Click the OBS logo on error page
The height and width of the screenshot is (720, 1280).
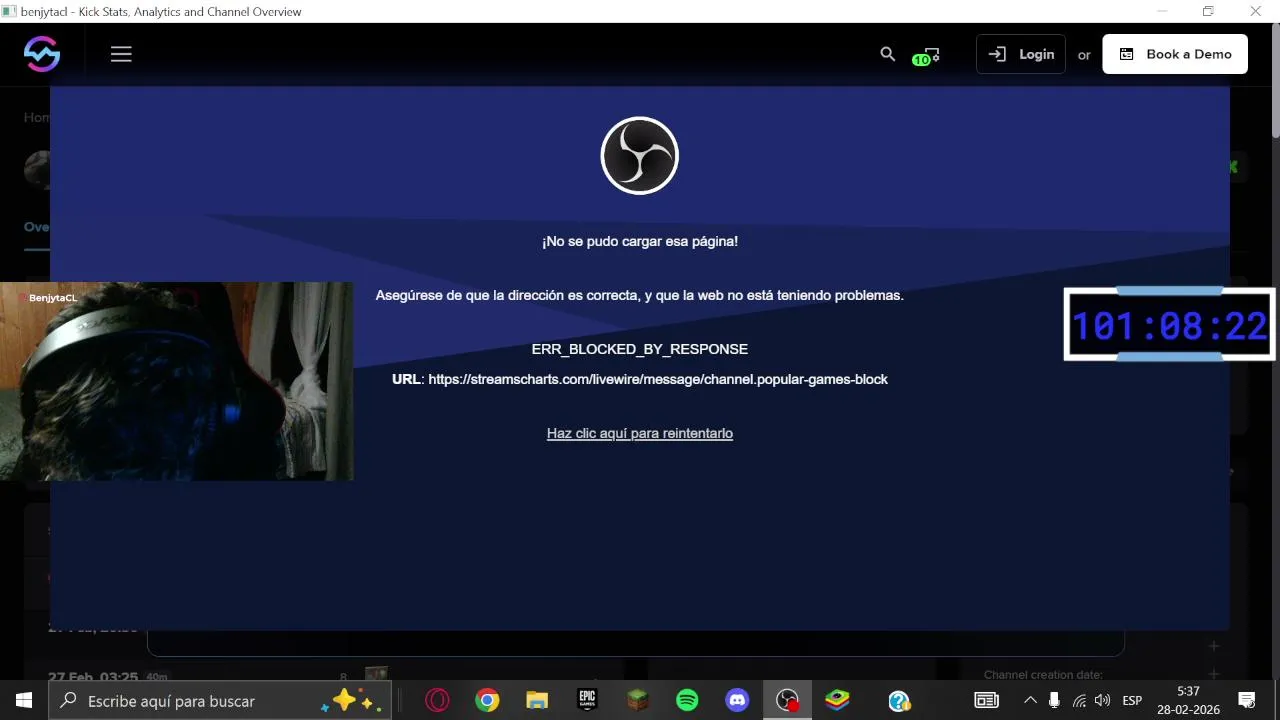[640, 156]
